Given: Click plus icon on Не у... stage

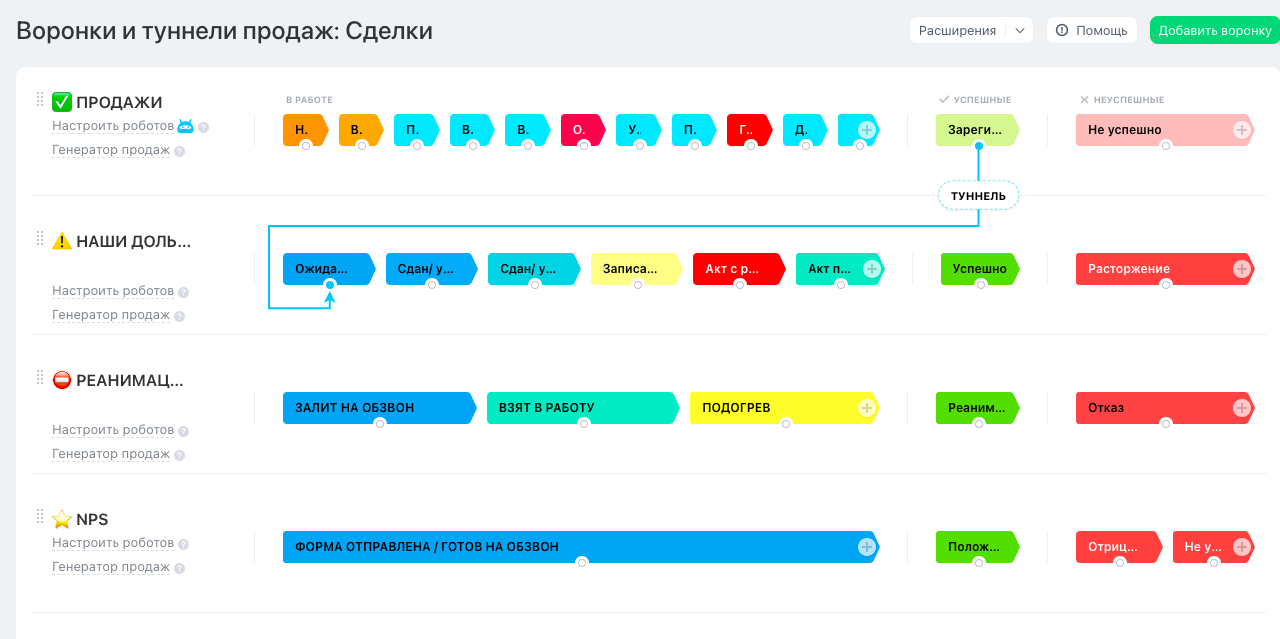Looking at the screenshot, I should [x=1242, y=547].
